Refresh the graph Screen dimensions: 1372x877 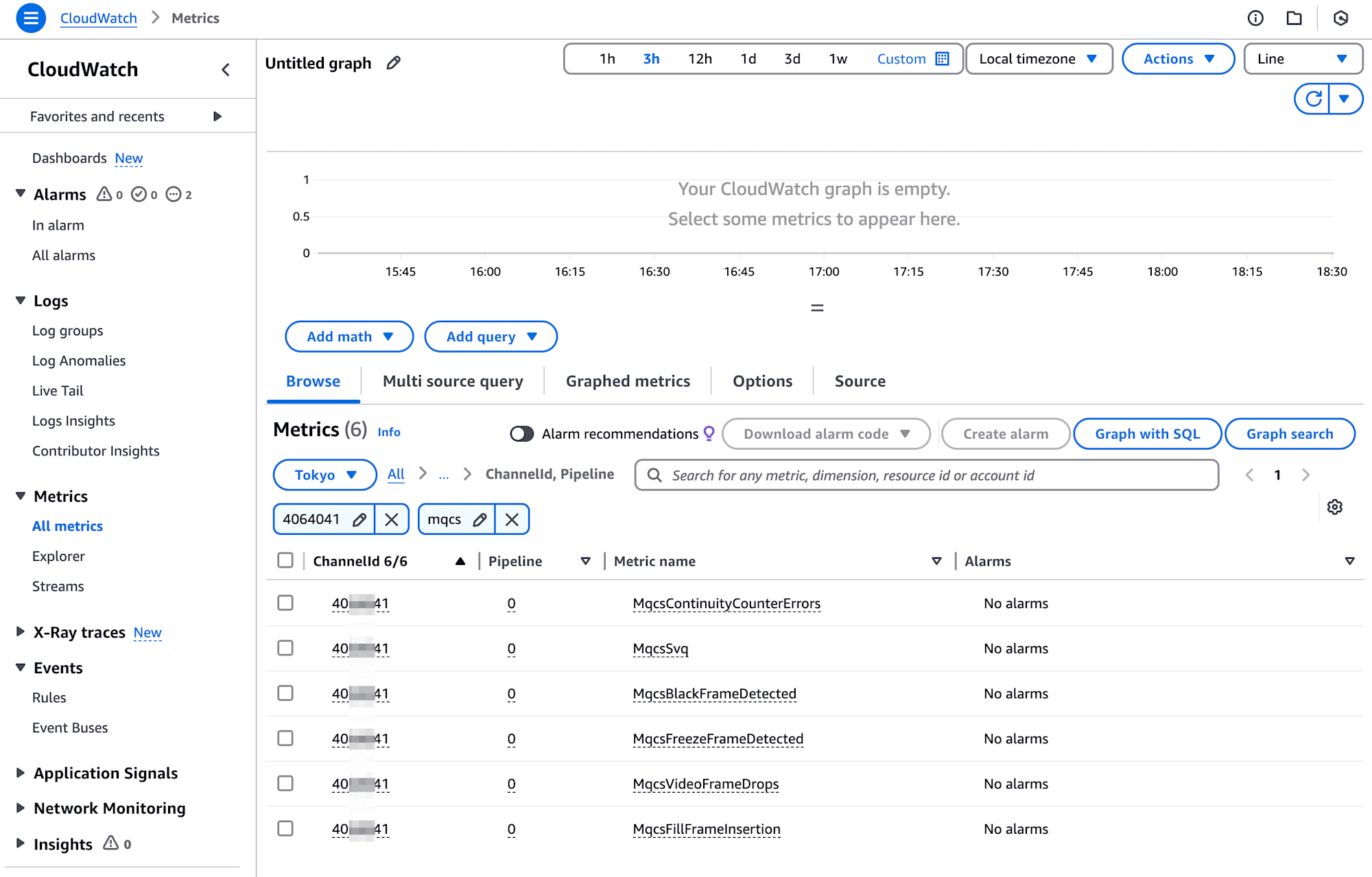tap(1312, 99)
